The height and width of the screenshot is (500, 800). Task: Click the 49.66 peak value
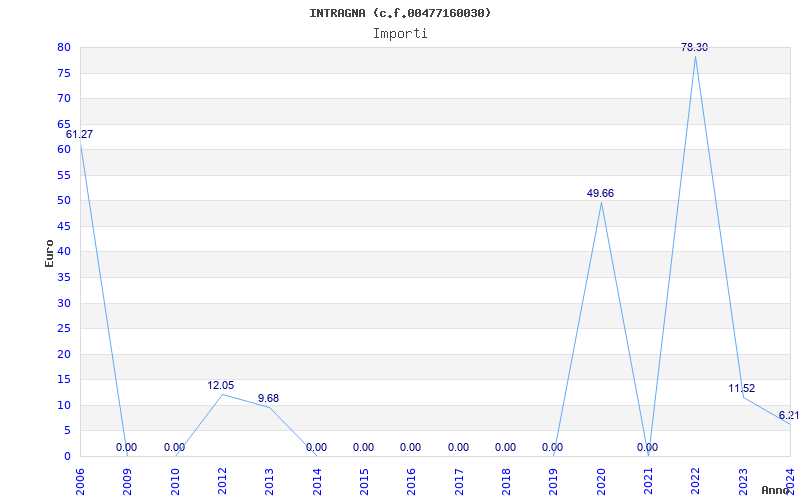(x=601, y=193)
